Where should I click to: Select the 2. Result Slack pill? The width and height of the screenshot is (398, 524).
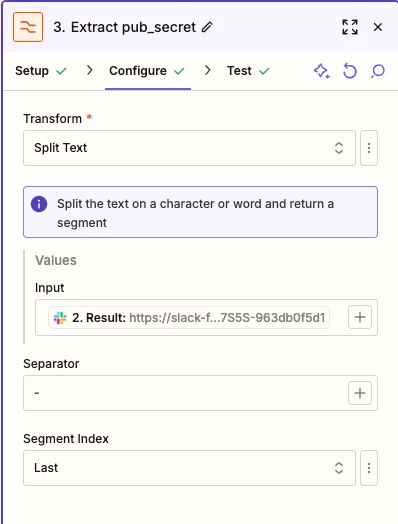189,317
